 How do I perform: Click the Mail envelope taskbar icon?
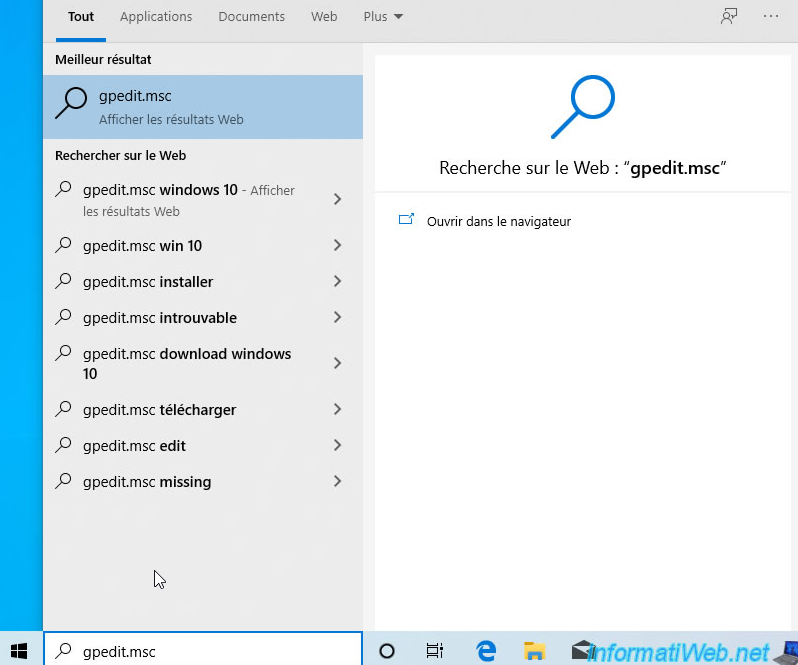(x=581, y=650)
